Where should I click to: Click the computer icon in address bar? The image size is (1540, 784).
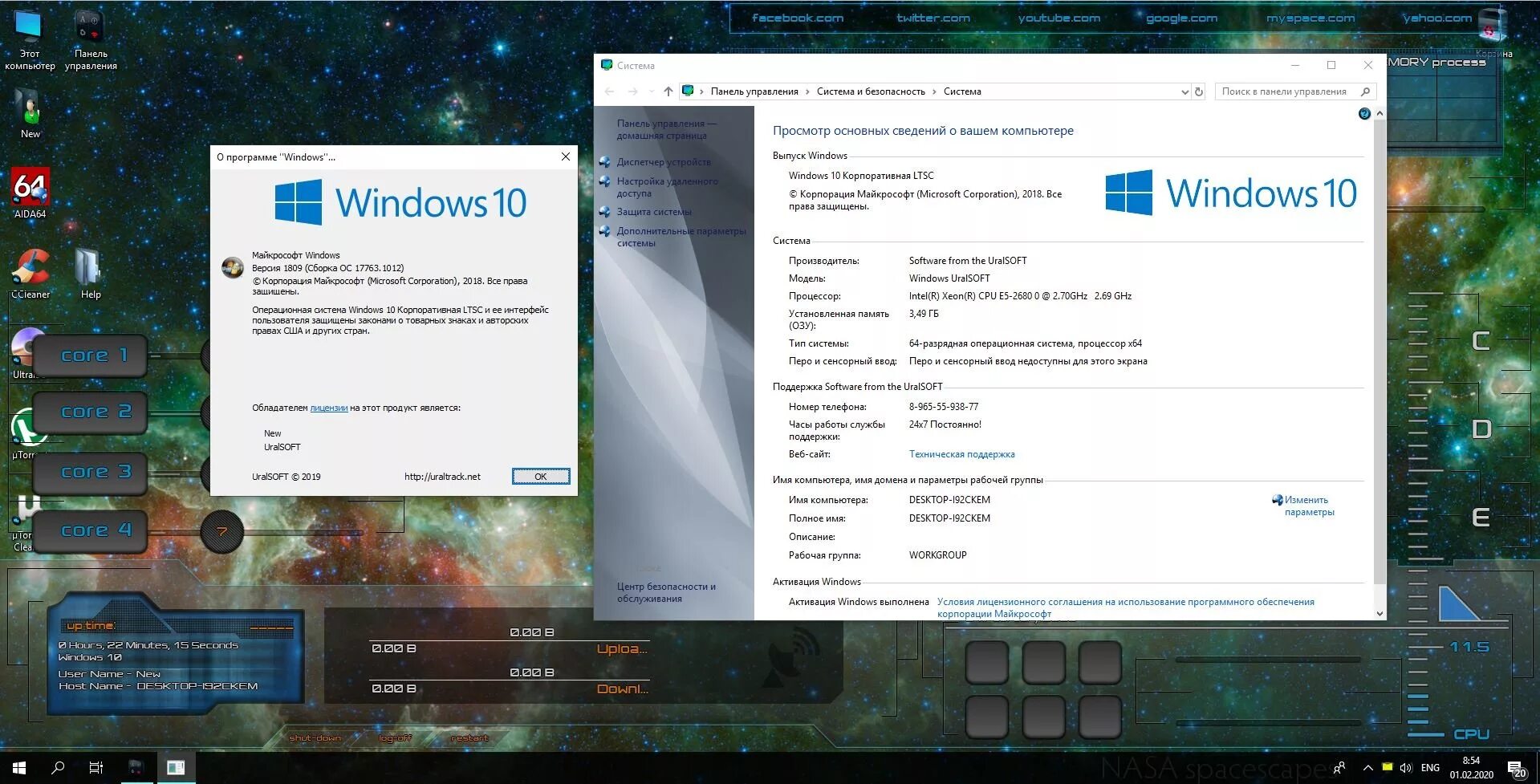pyautogui.click(x=688, y=91)
